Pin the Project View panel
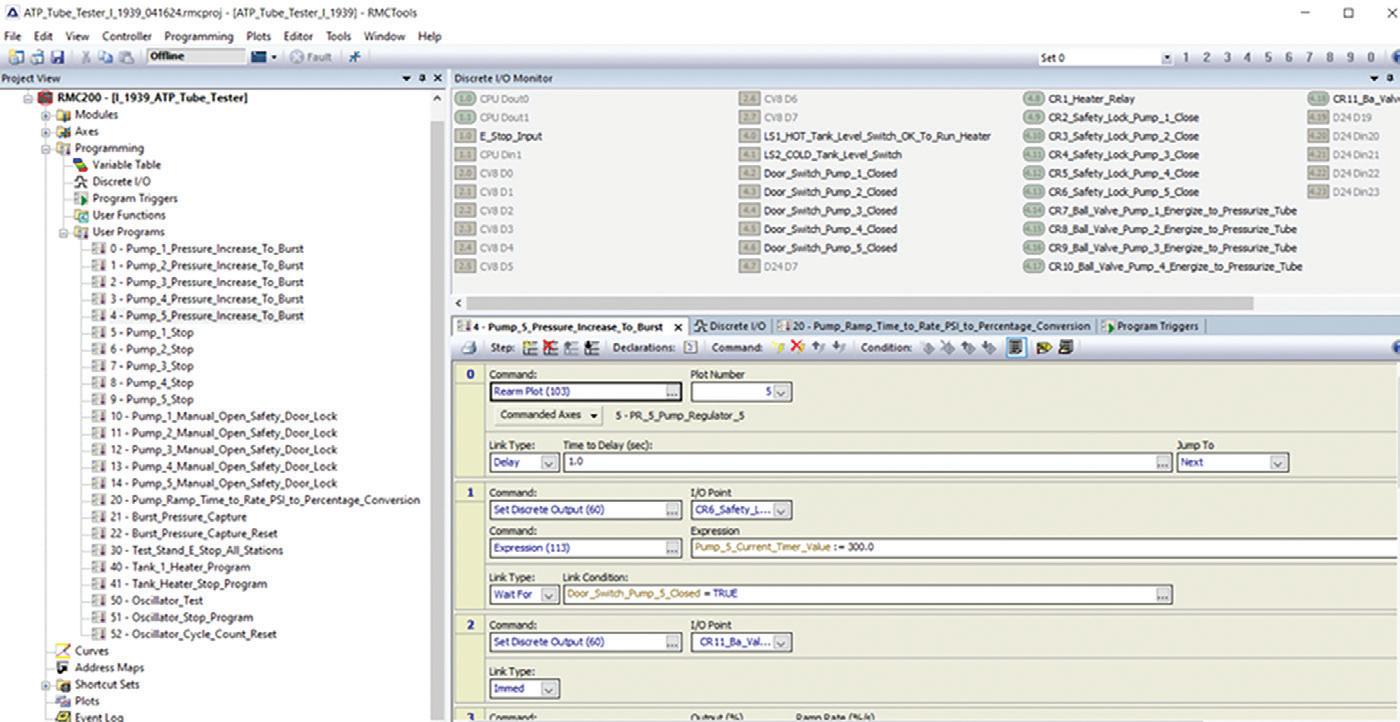1400x722 pixels. tap(422, 78)
